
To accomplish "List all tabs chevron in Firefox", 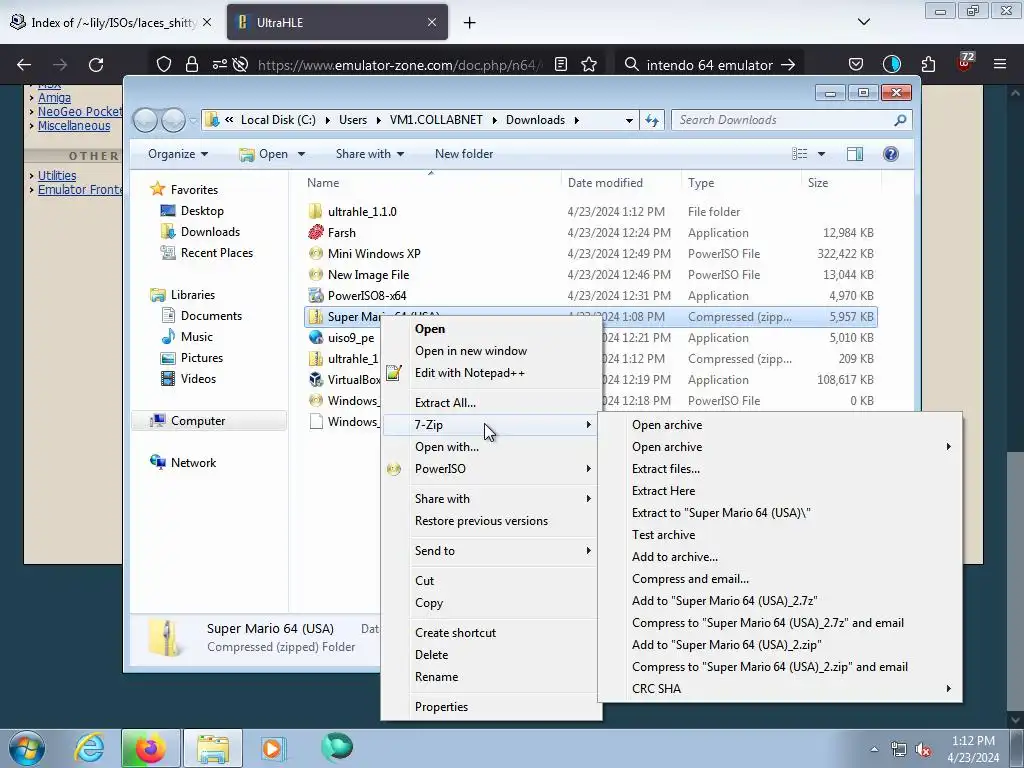I will 864,22.
